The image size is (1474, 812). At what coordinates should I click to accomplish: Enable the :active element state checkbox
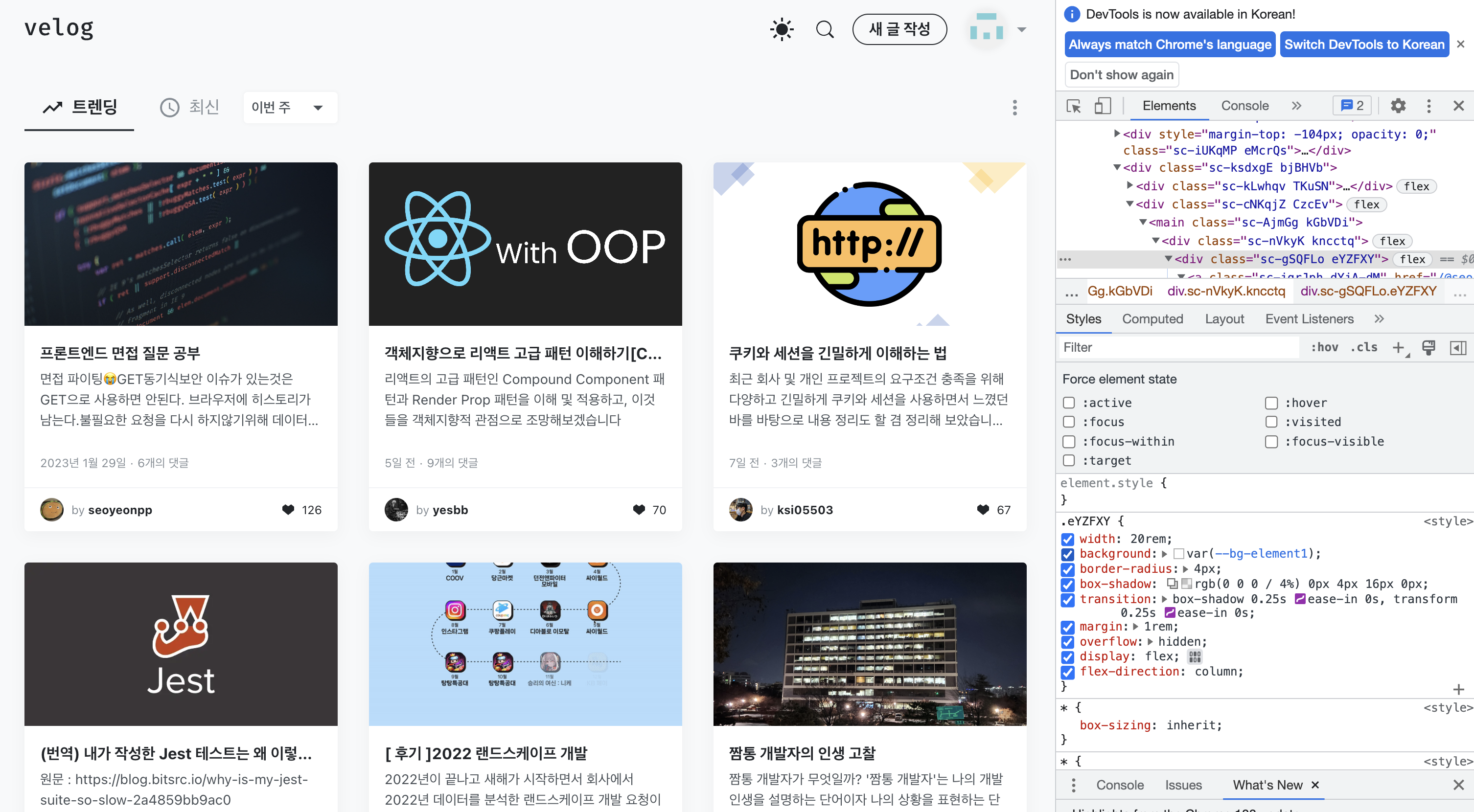tap(1068, 403)
